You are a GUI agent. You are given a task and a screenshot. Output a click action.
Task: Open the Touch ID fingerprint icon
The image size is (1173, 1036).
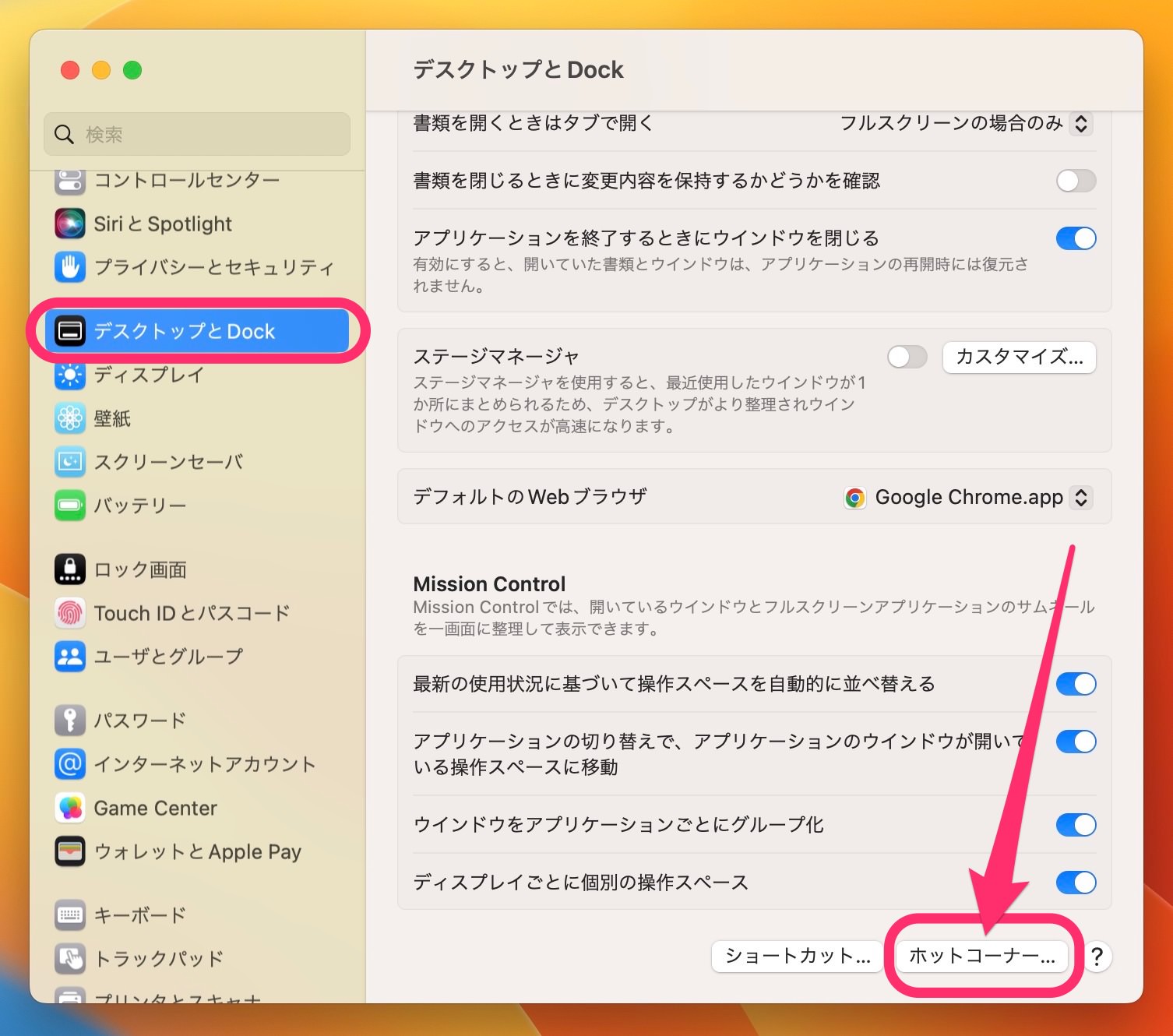coord(70,613)
